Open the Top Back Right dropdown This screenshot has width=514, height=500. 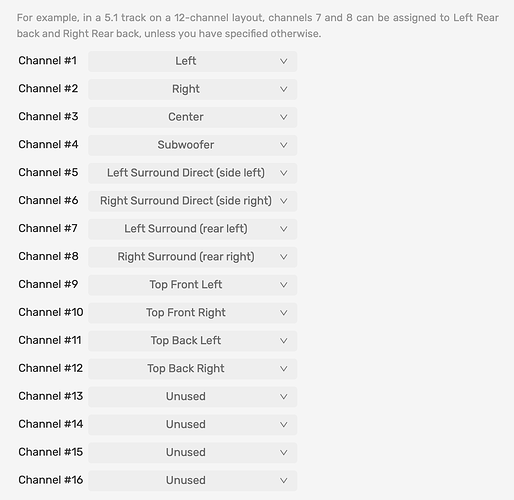click(x=192, y=369)
